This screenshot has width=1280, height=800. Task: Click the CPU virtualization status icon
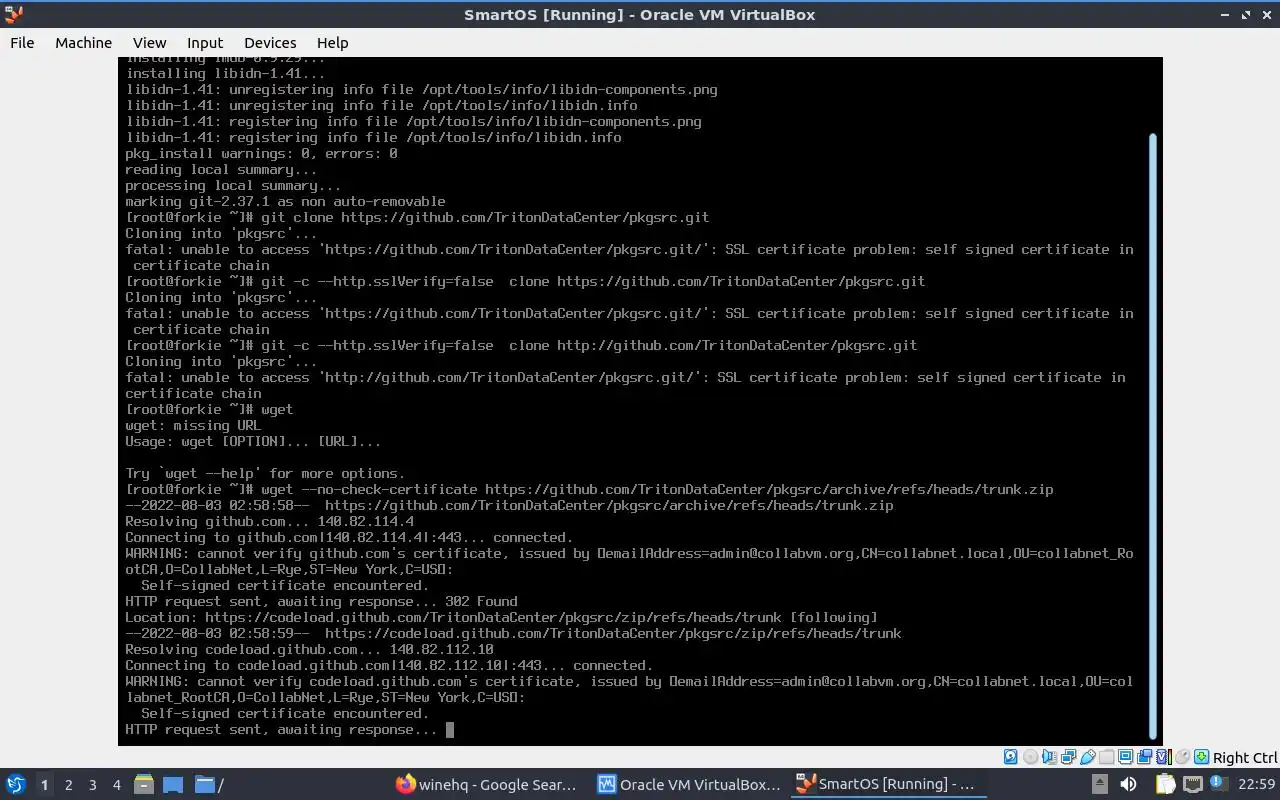[1164, 757]
